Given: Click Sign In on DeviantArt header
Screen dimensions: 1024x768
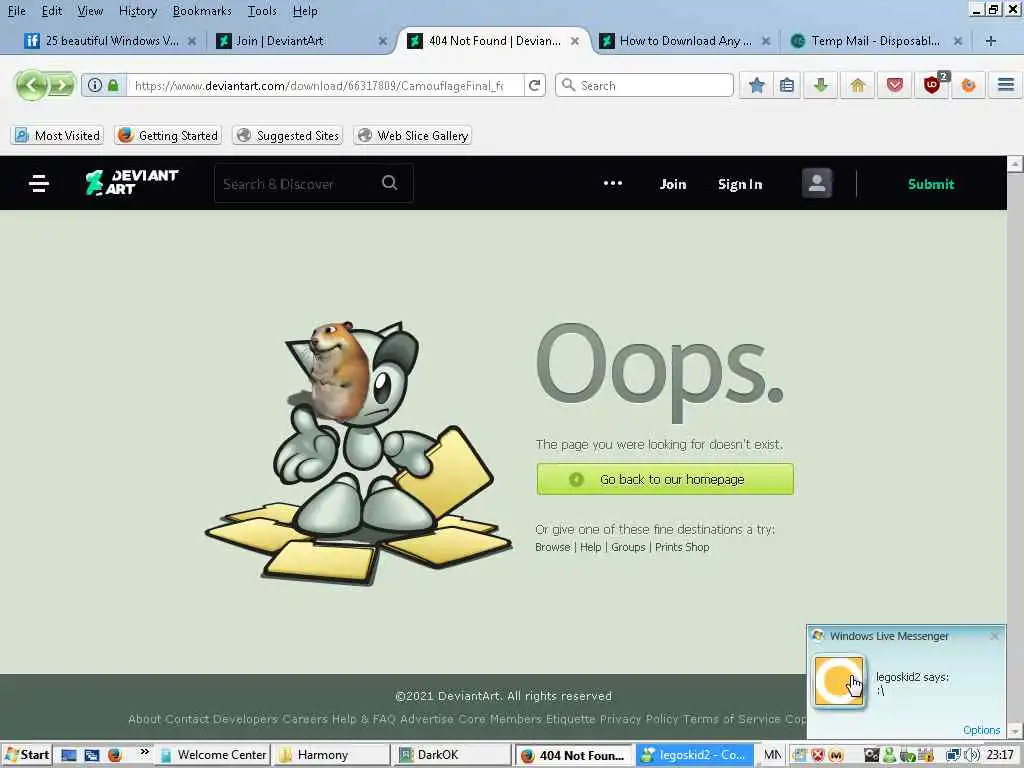Looking at the screenshot, I should (x=740, y=184).
